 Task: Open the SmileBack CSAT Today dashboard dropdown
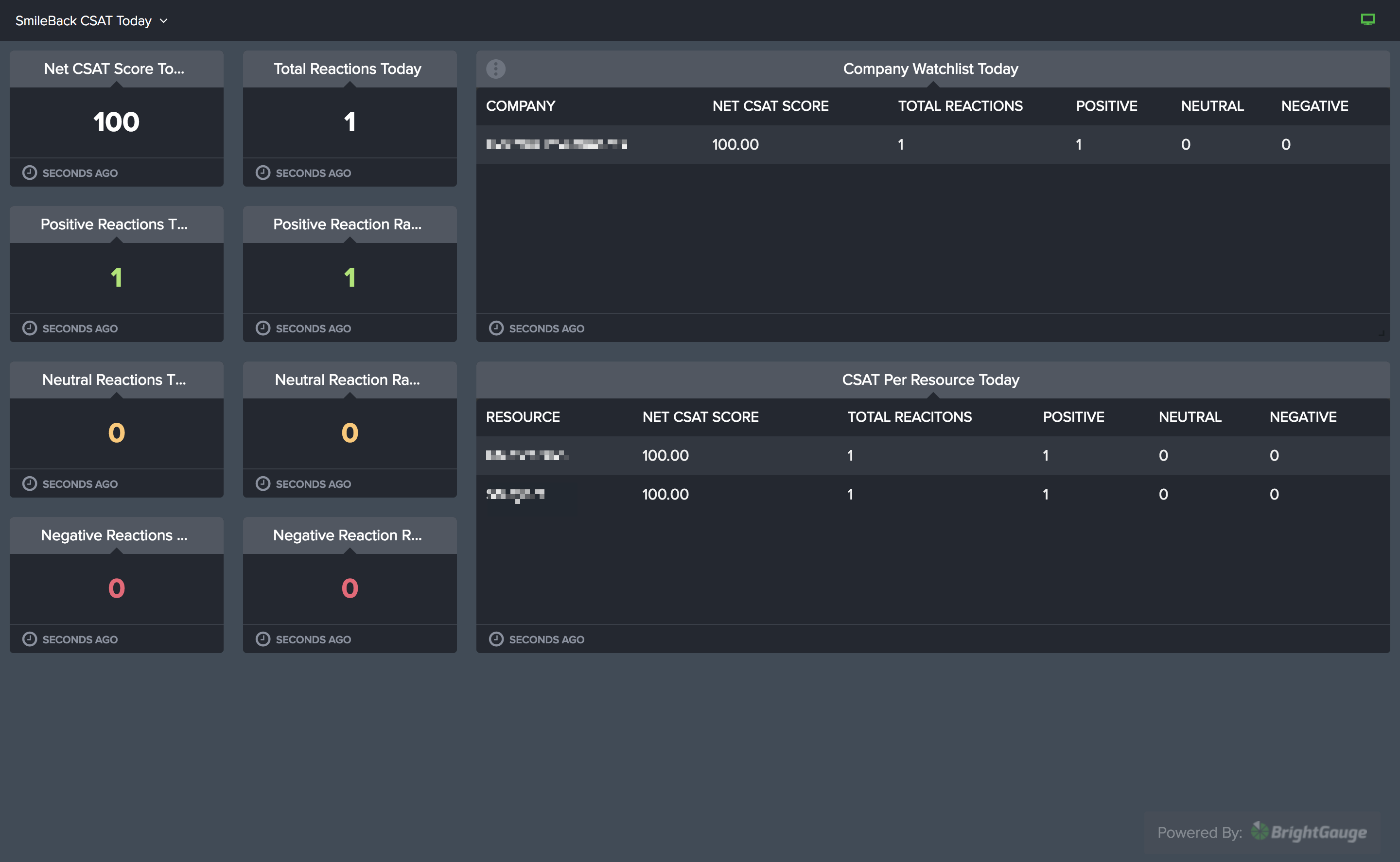(x=91, y=20)
